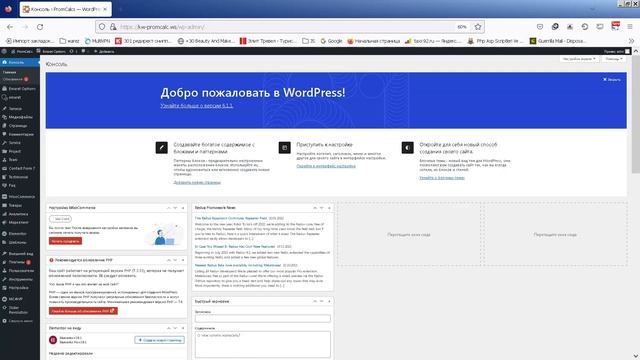Click the browser back arrow

[x=10, y=27]
